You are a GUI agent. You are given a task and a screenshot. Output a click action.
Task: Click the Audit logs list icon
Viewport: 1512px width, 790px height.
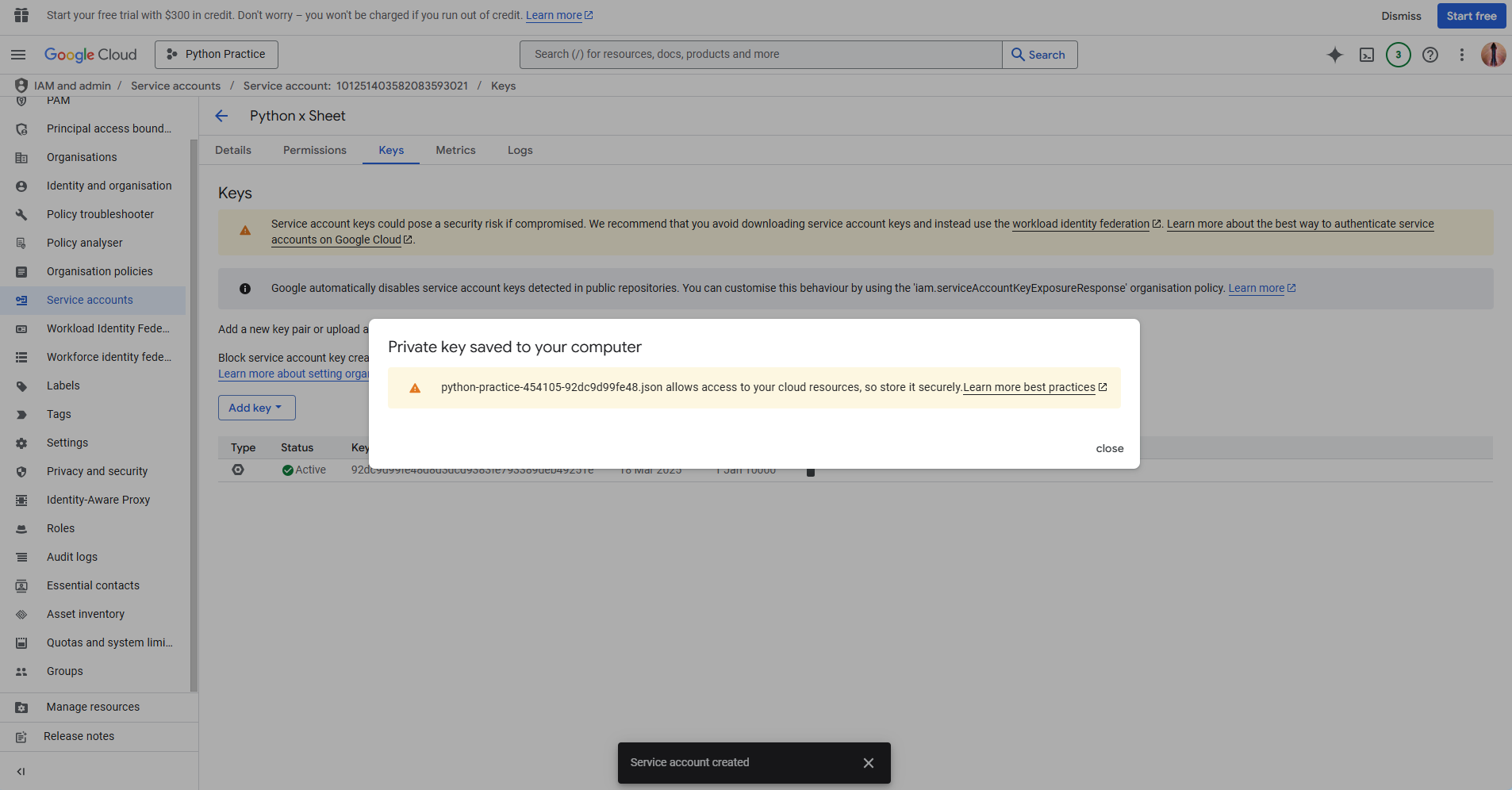[21, 557]
